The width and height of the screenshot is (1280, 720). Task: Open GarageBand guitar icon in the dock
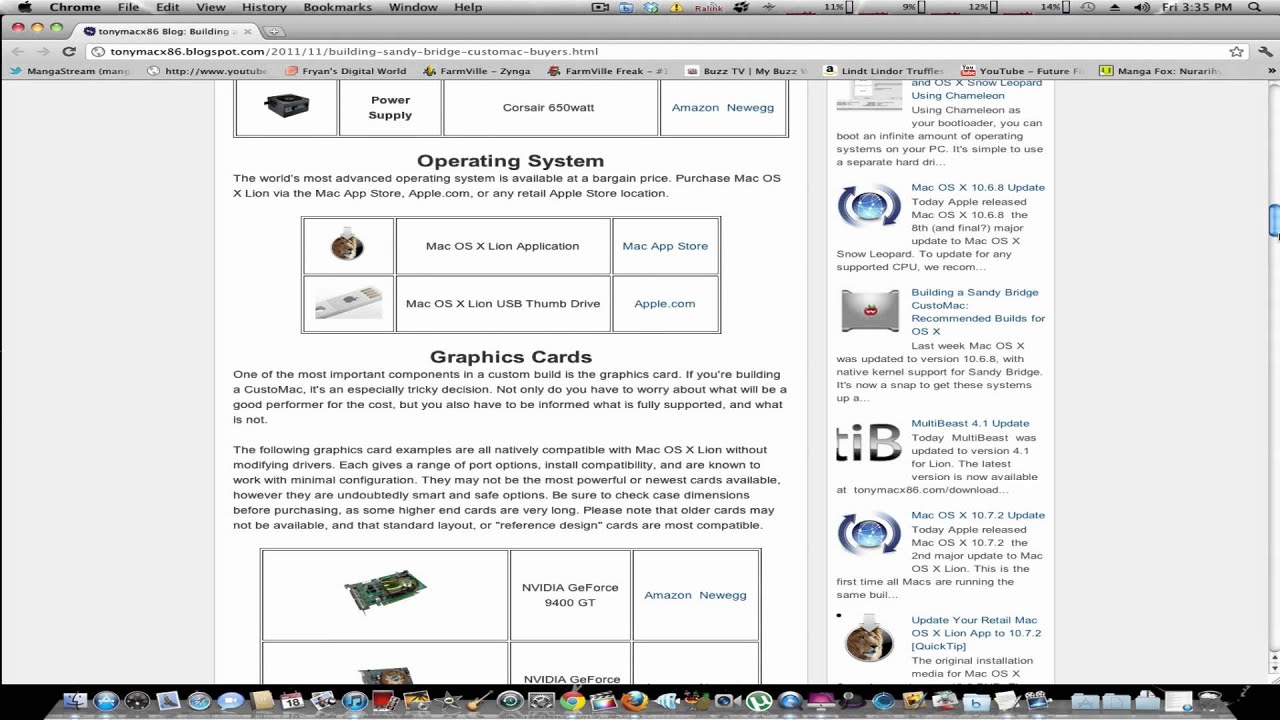(480, 700)
